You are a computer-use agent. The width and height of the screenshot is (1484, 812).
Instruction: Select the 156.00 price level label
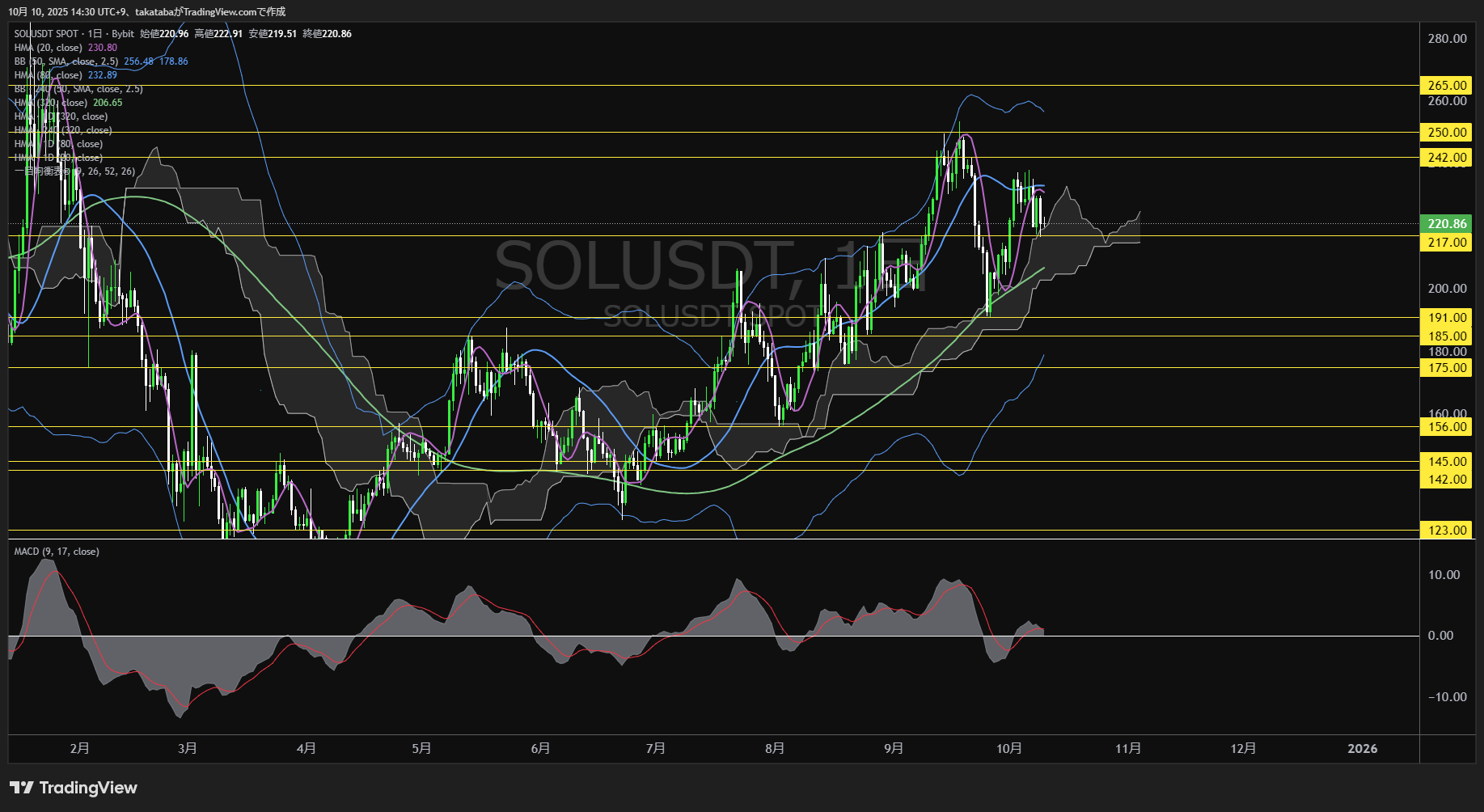click(1446, 427)
